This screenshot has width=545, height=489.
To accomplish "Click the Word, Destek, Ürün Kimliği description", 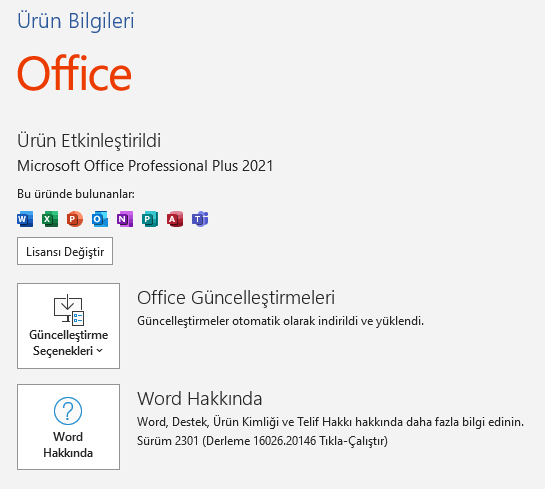I will point(331,422).
